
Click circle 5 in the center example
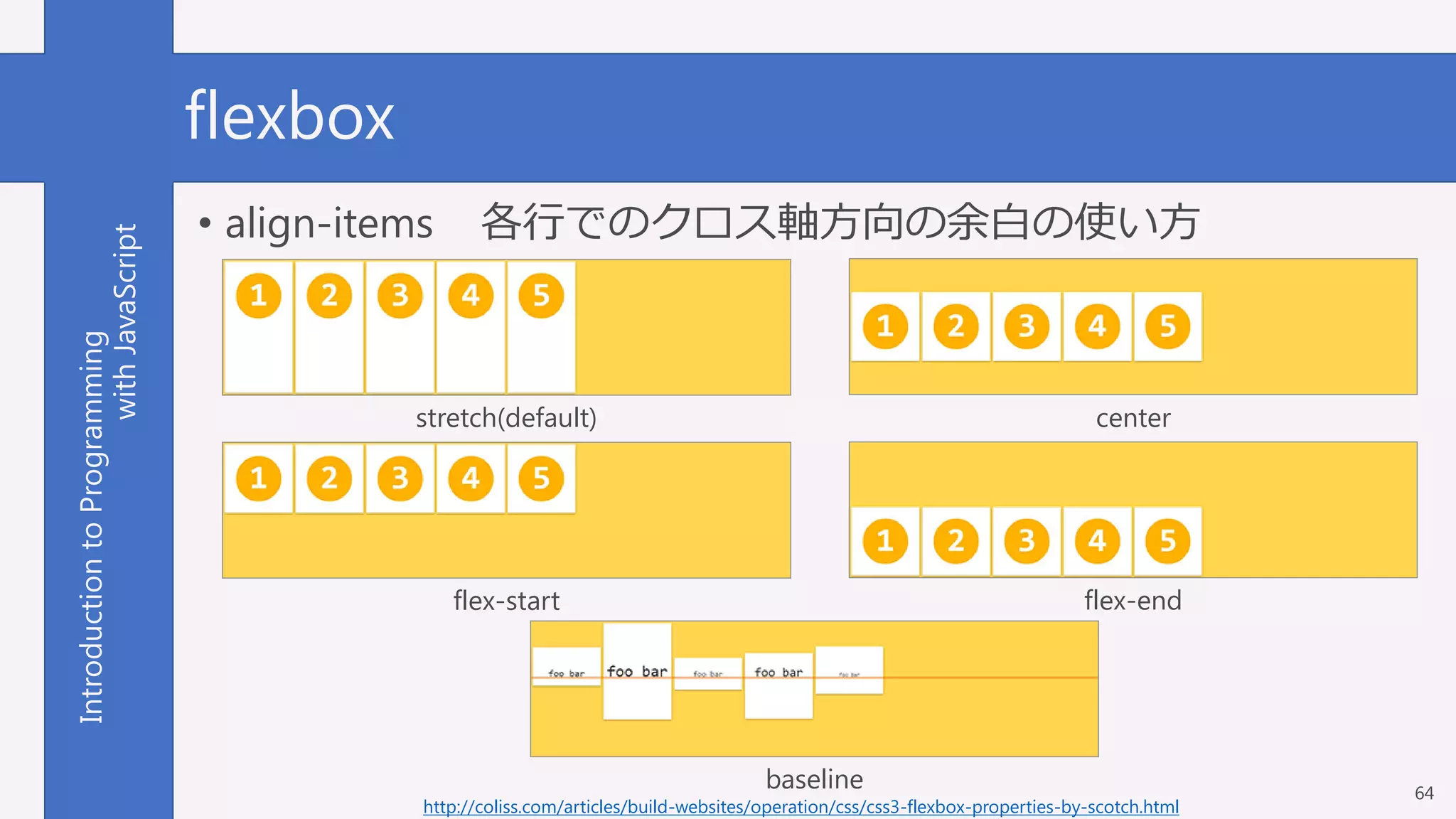[x=1167, y=326]
